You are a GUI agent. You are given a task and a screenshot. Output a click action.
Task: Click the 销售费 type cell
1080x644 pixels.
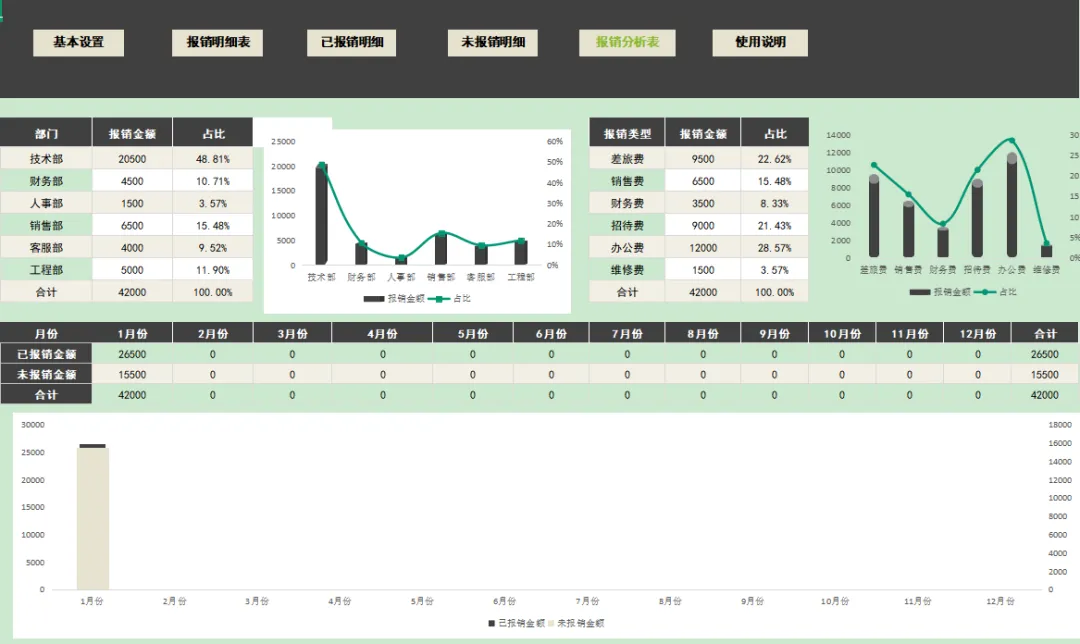point(627,181)
